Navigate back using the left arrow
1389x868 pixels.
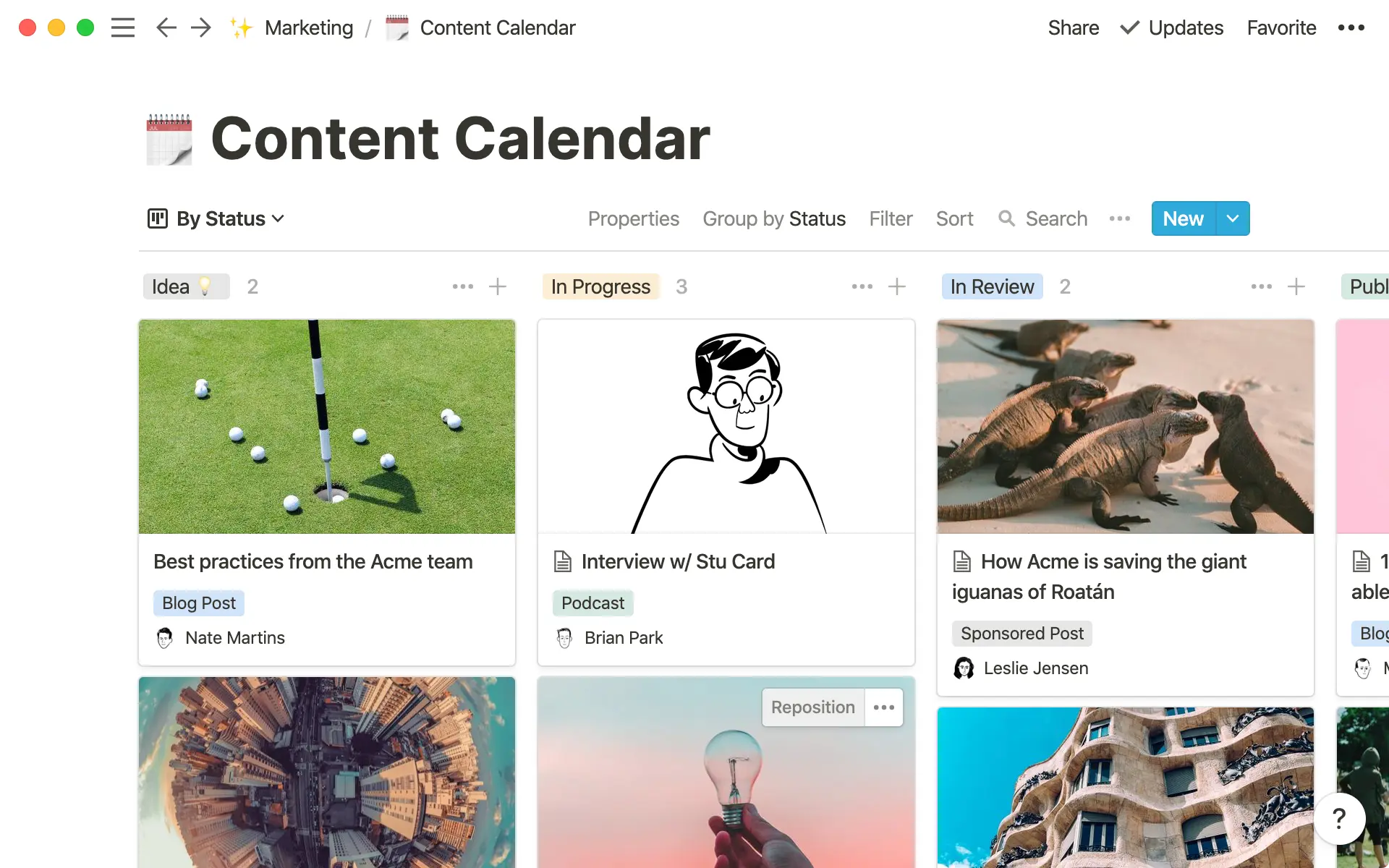click(166, 27)
